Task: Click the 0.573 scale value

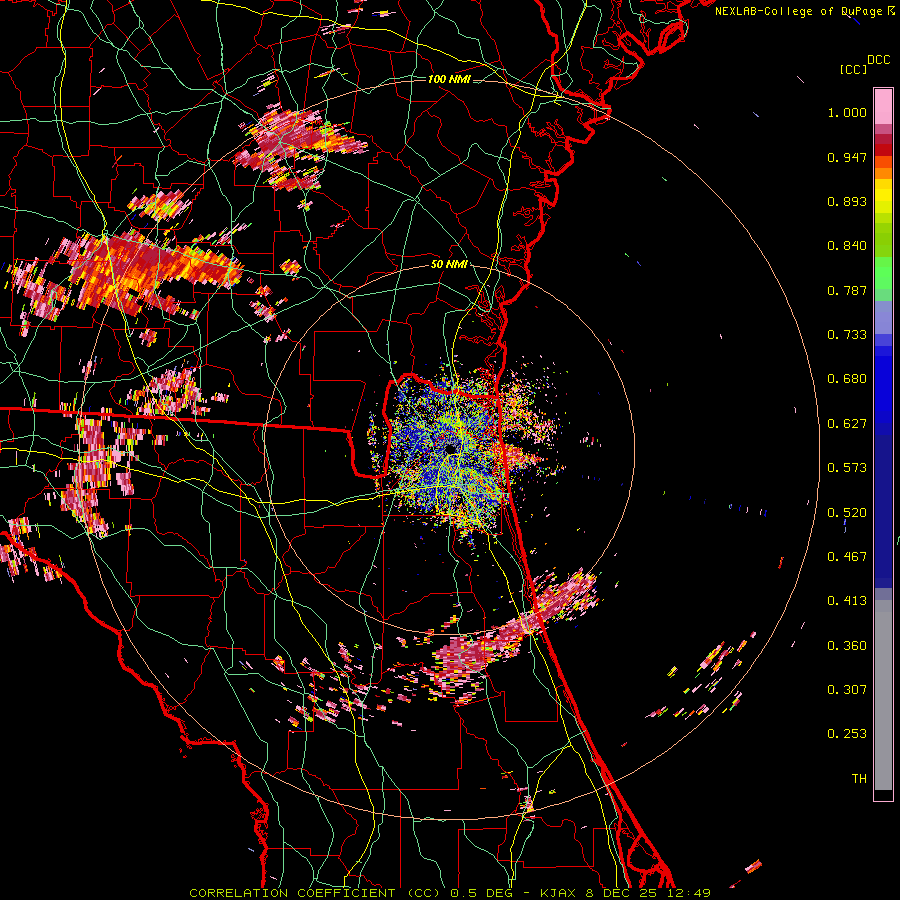Action: pyautogui.click(x=847, y=468)
